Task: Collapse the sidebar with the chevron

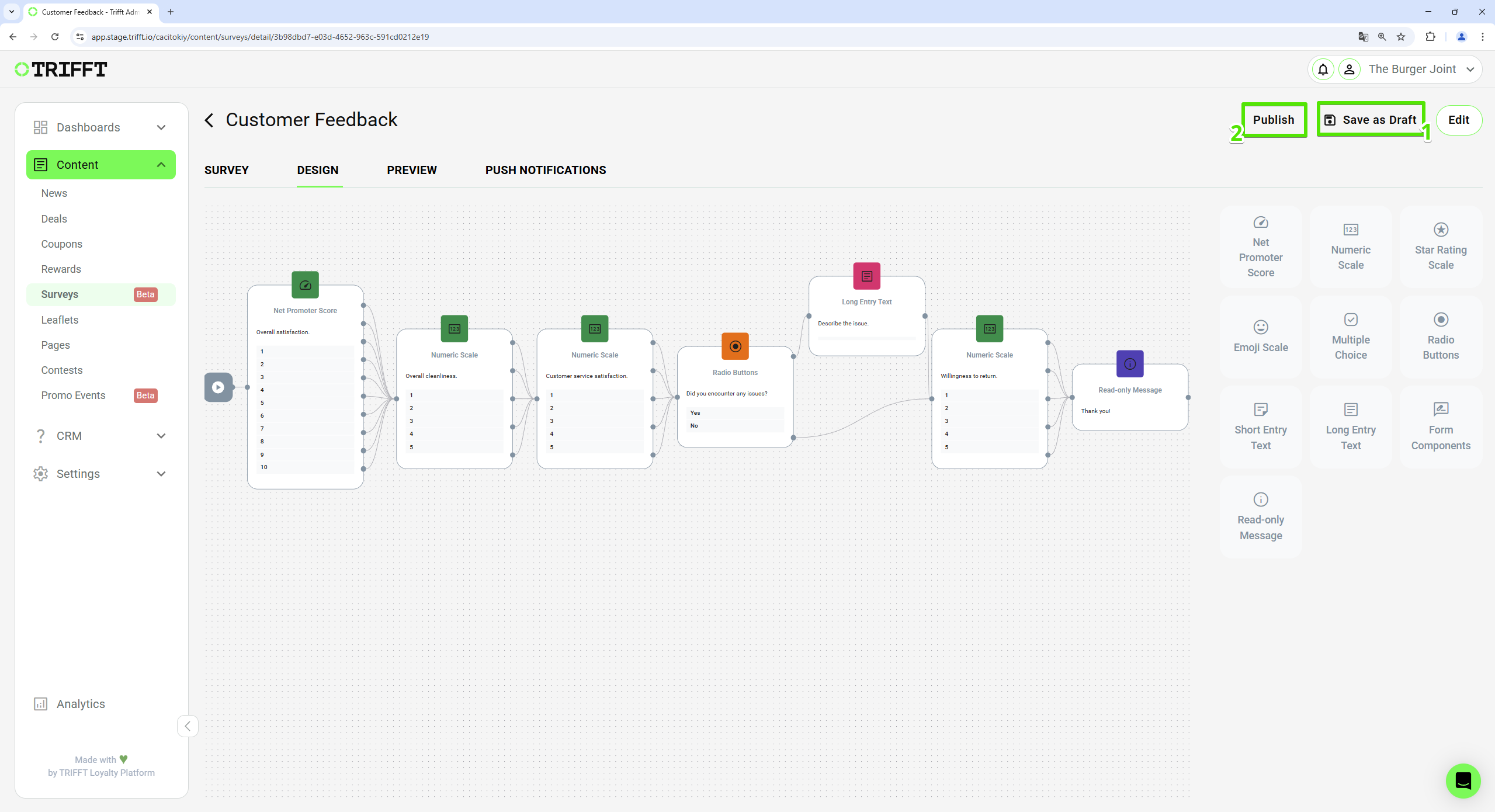Action: tap(188, 726)
